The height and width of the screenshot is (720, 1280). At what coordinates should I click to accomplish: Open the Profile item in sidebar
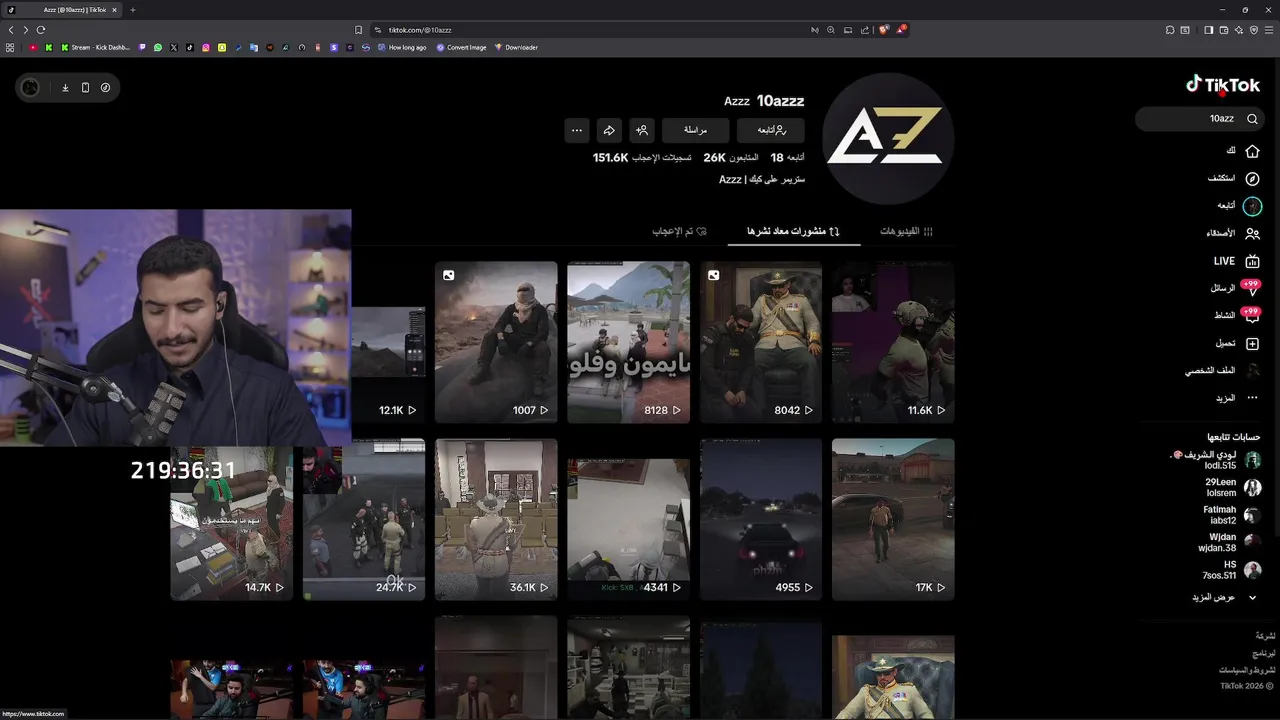pyautogui.click(x=1224, y=370)
